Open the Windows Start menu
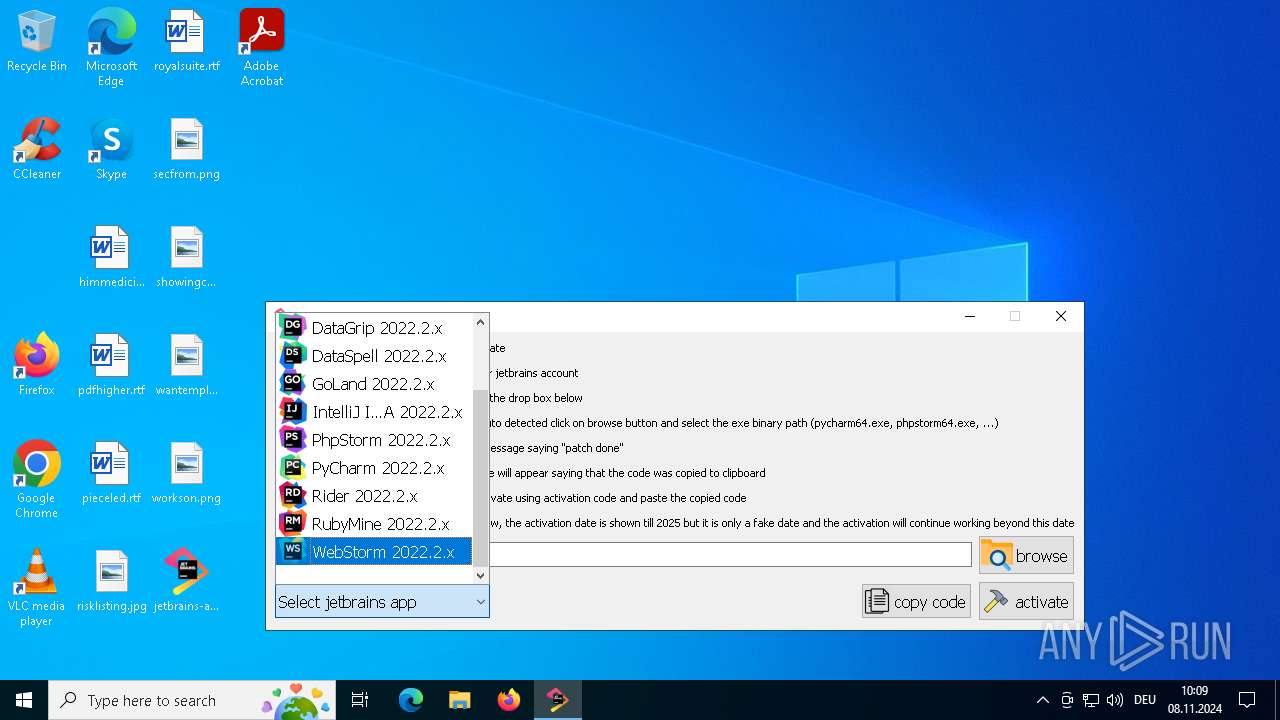Image resolution: width=1280 pixels, height=720 pixels. (24, 700)
